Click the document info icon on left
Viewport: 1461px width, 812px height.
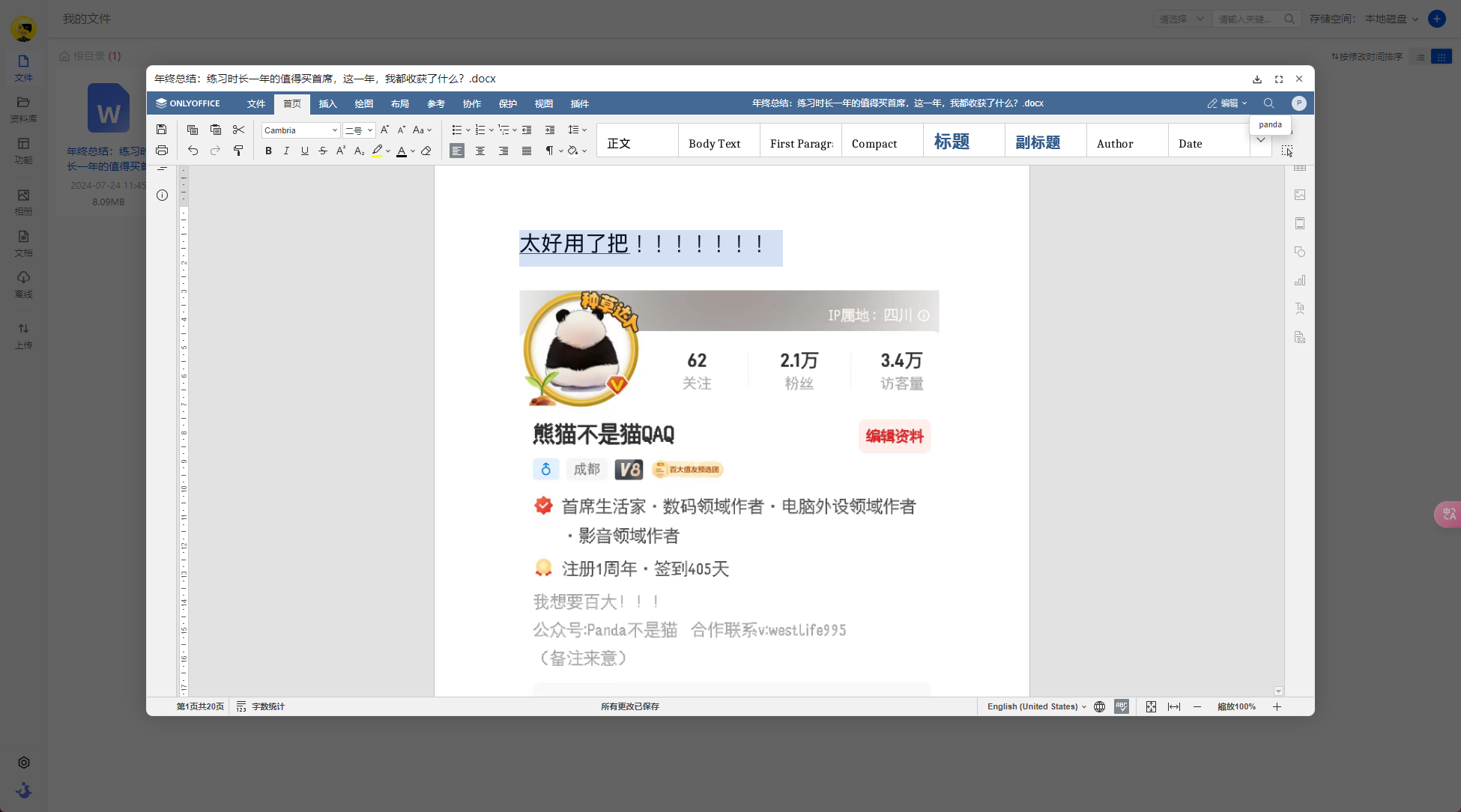coord(162,196)
